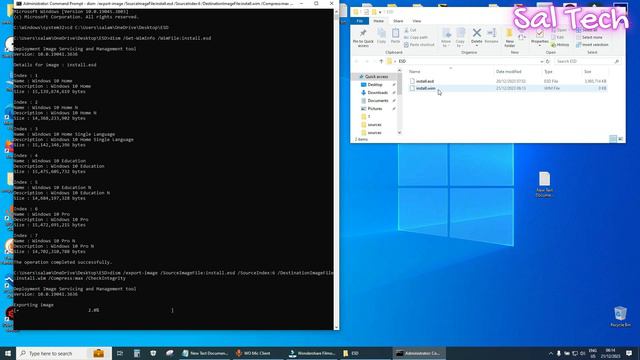Switch to WO Mic Client taskbar button
Viewport: 640px width, 360px height.
pyautogui.click(x=258, y=353)
